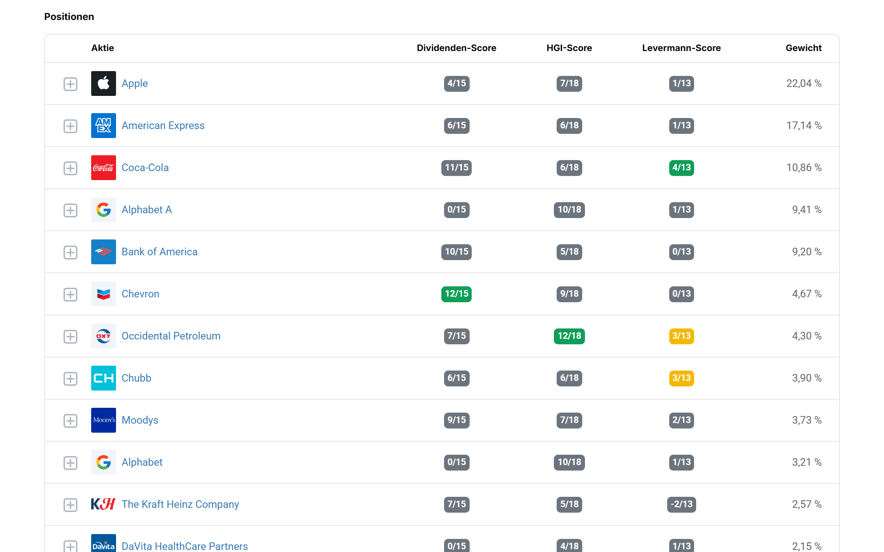Click Moodys' 2/13 Levermann score badge

[682, 420]
